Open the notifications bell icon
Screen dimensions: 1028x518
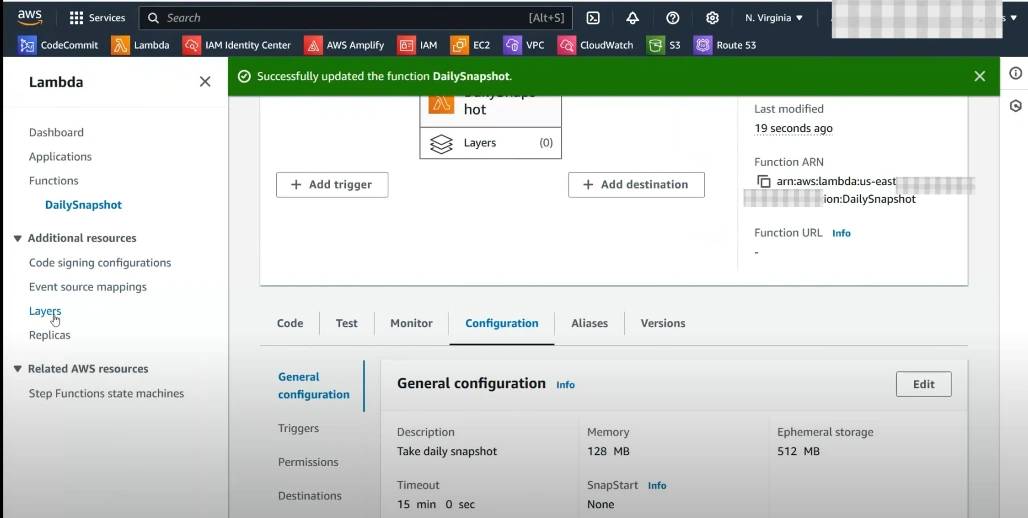(632, 18)
